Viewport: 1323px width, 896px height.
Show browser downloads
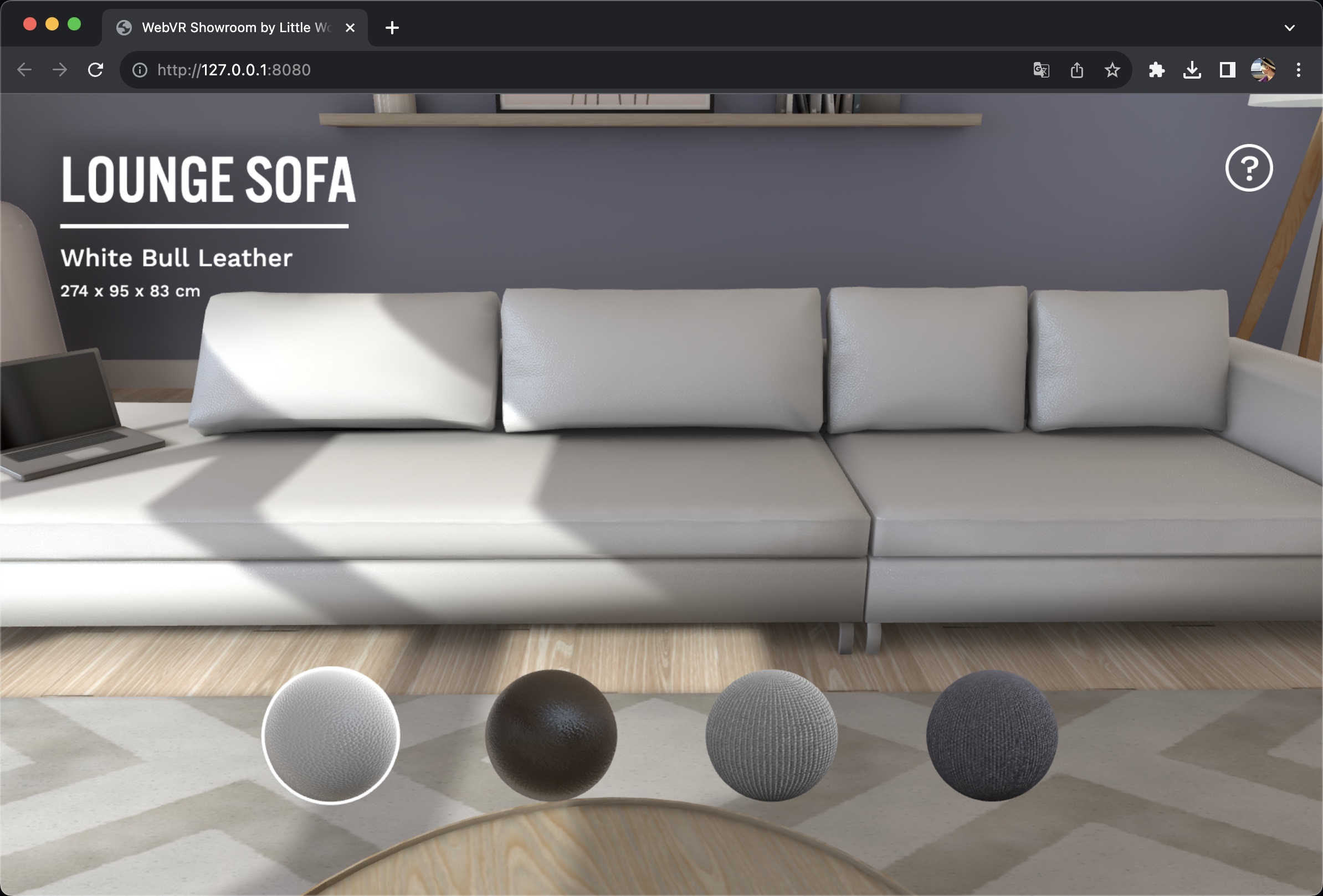1192,70
